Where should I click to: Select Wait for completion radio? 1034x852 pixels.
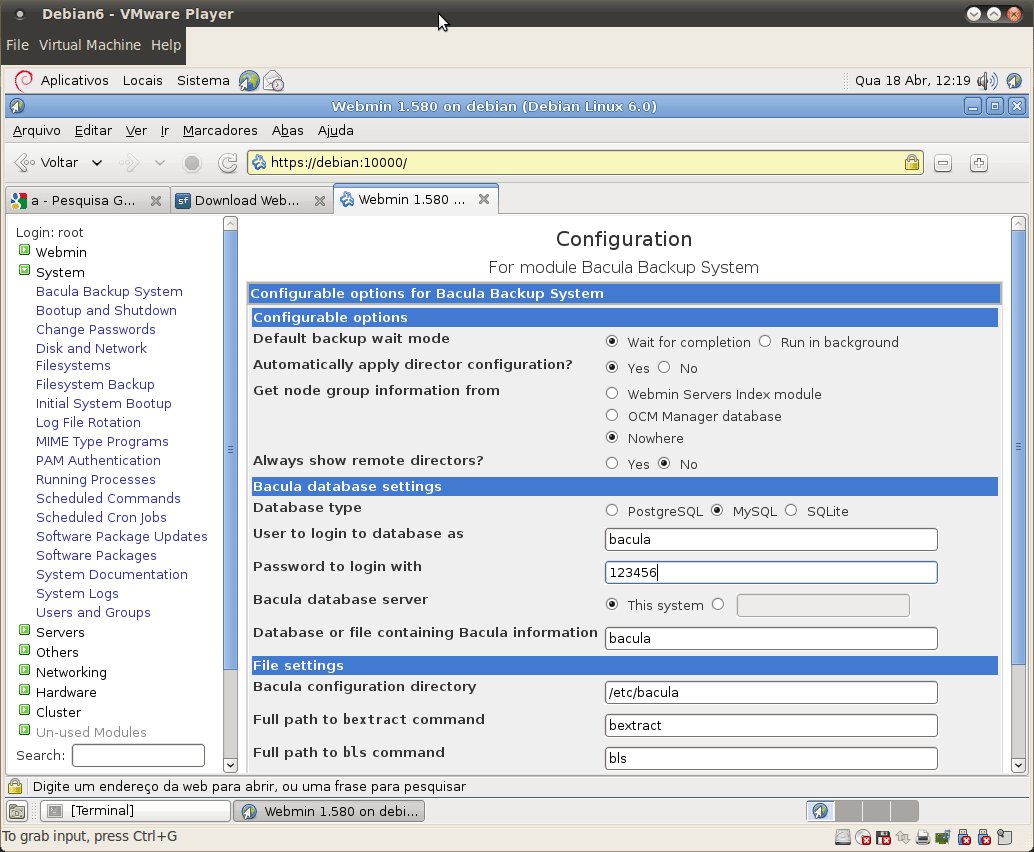612,342
